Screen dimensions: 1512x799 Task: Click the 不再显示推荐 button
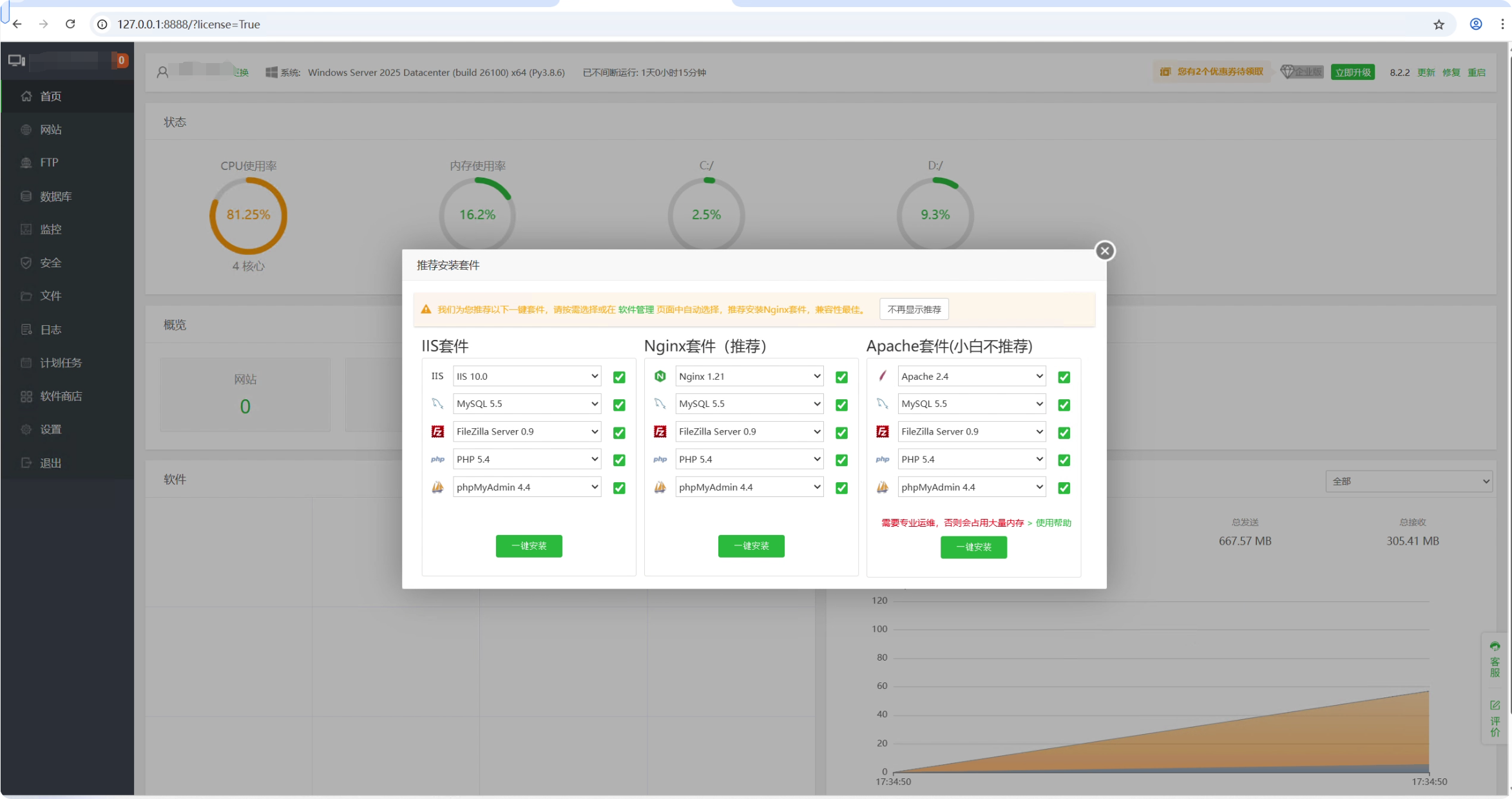pyautogui.click(x=914, y=309)
